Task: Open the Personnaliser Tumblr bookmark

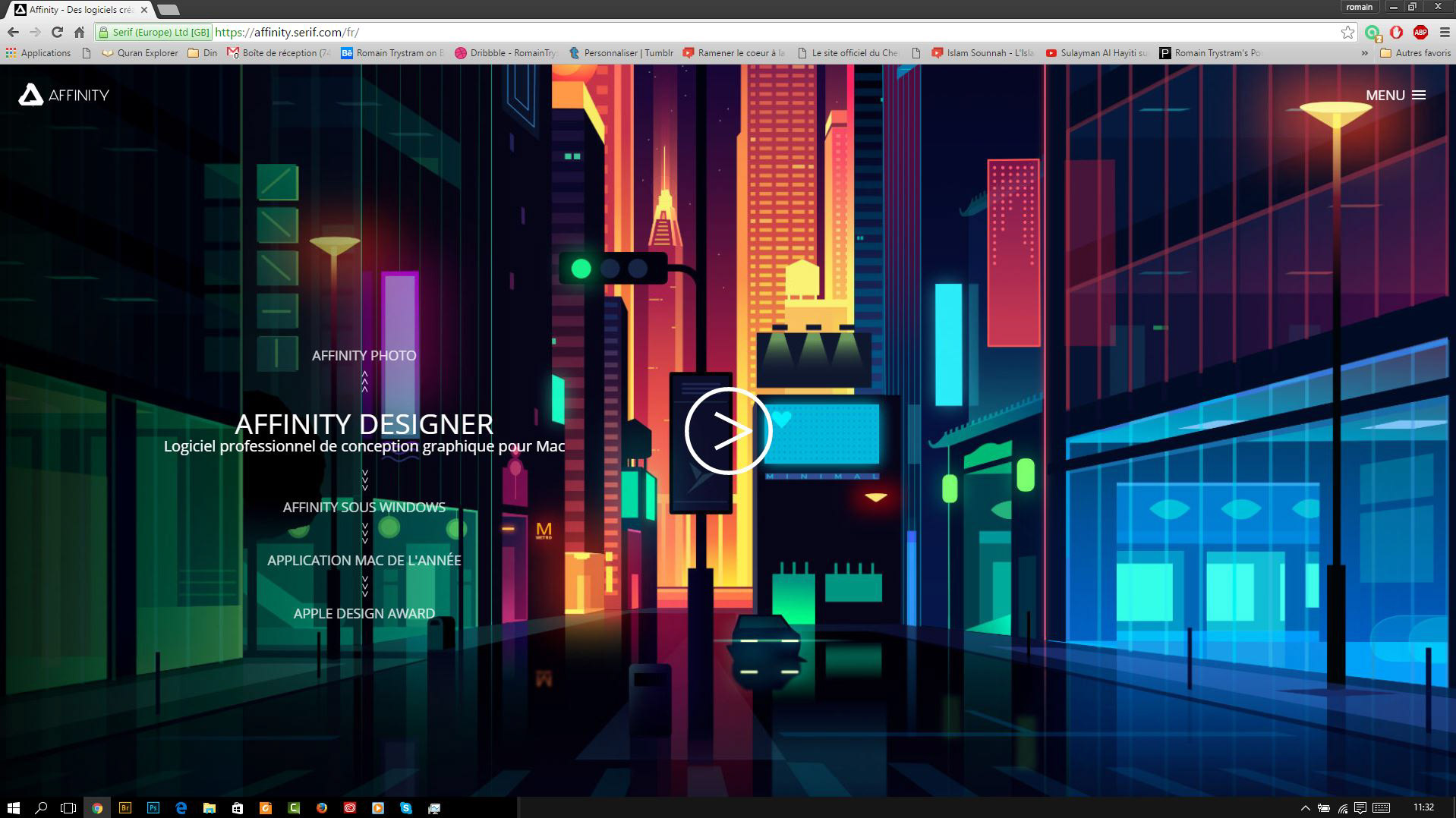Action: (x=621, y=53)
